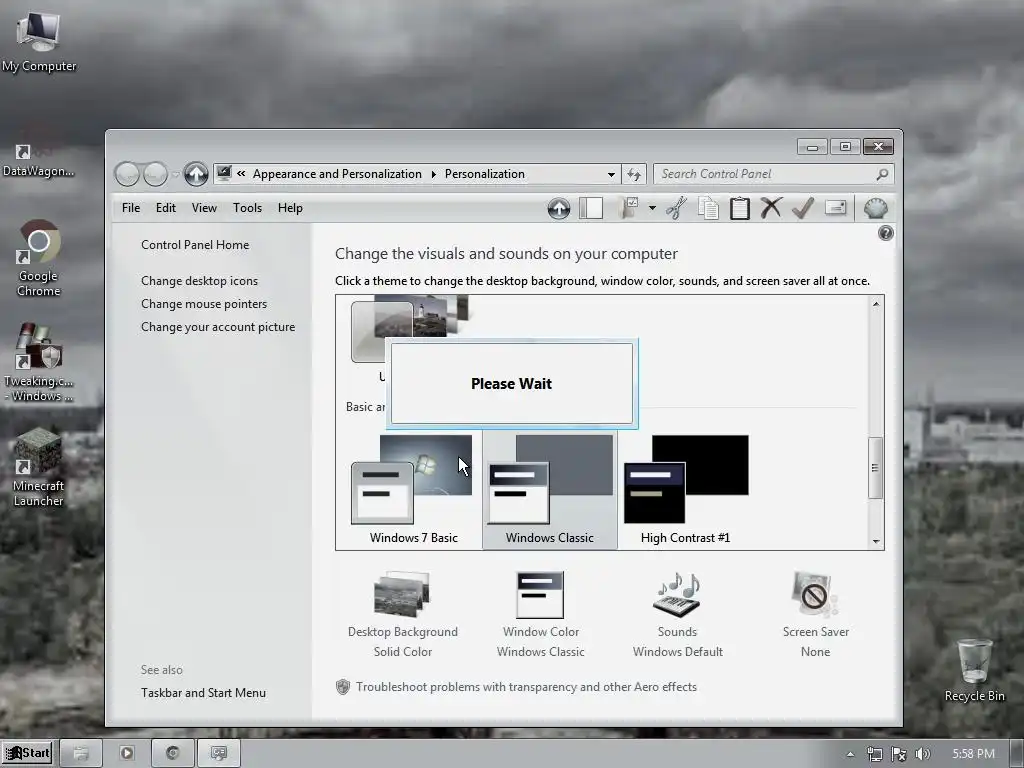
Task: Expand the address bar history dropdown
Action: point(611,174)
